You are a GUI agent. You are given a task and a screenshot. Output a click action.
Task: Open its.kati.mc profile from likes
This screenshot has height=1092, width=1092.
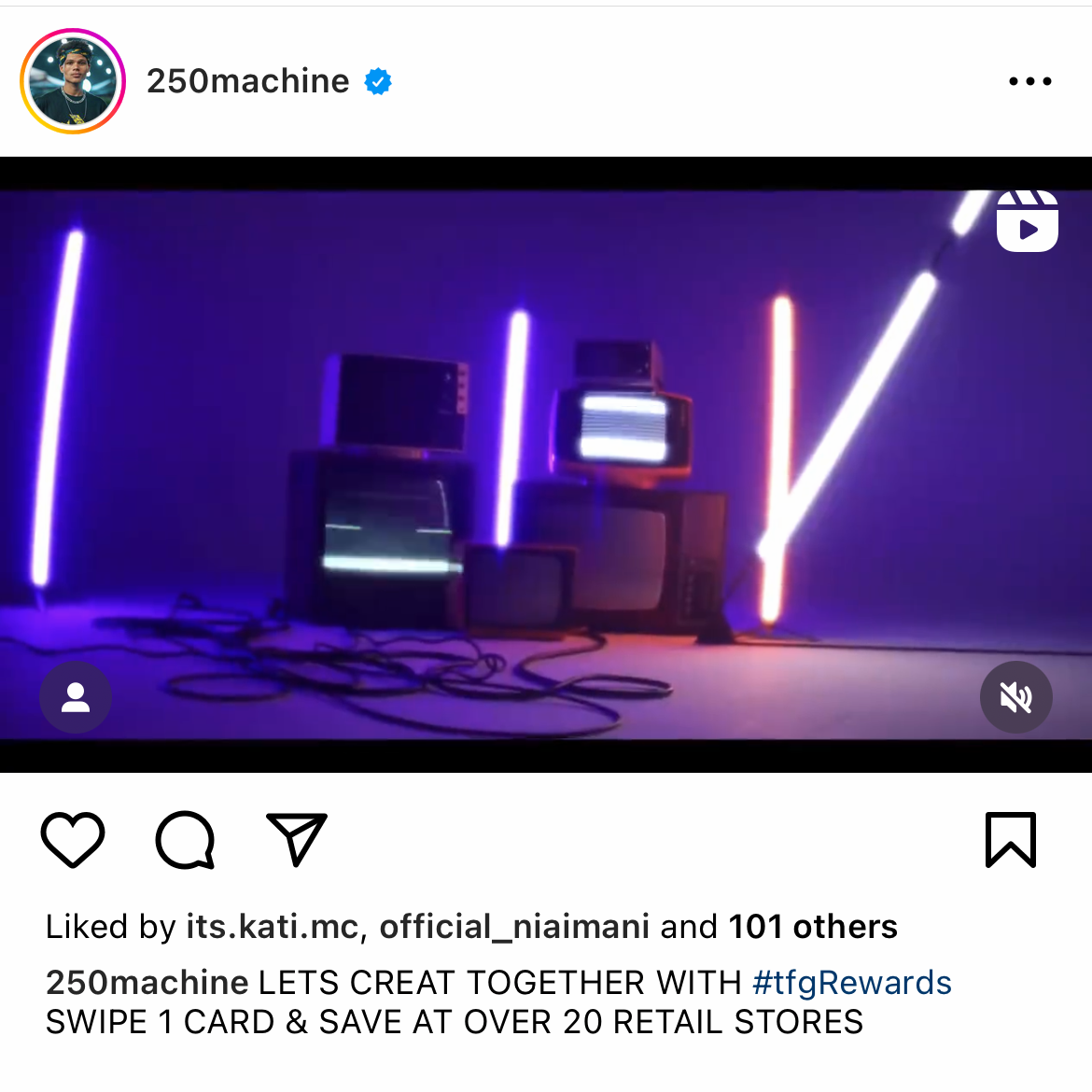point(272,927)
